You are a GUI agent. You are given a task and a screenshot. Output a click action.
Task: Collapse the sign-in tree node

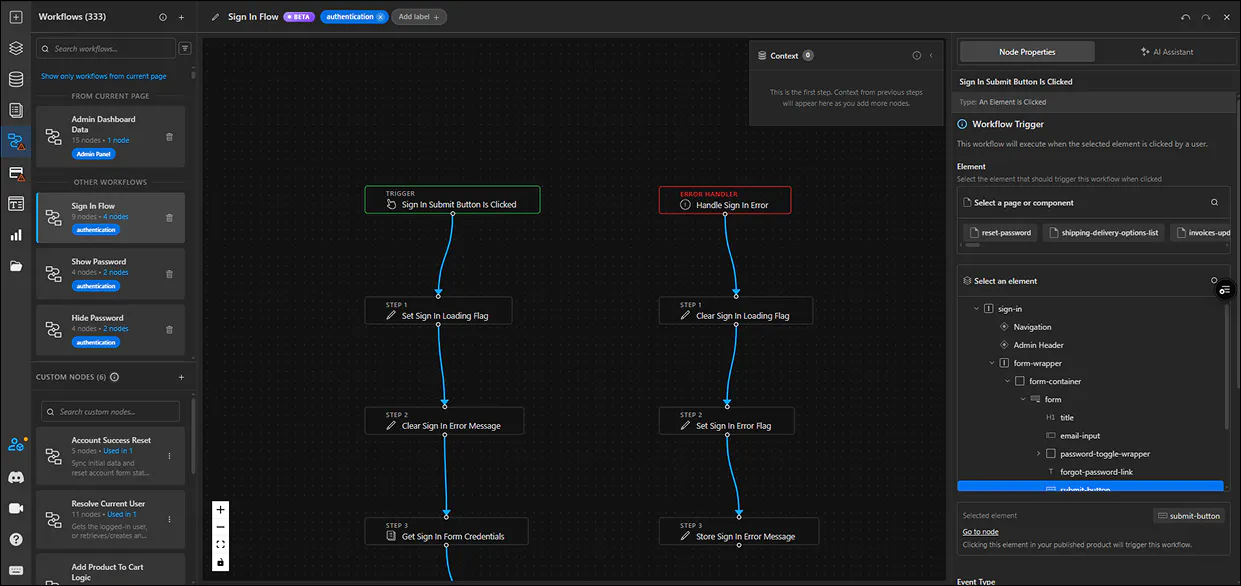click(x=976, y=309)
